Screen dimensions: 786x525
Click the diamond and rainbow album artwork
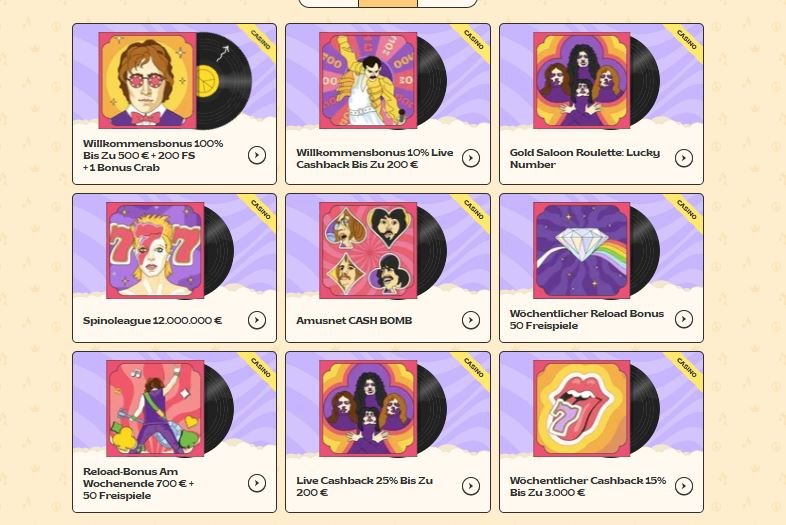point(581,250)
